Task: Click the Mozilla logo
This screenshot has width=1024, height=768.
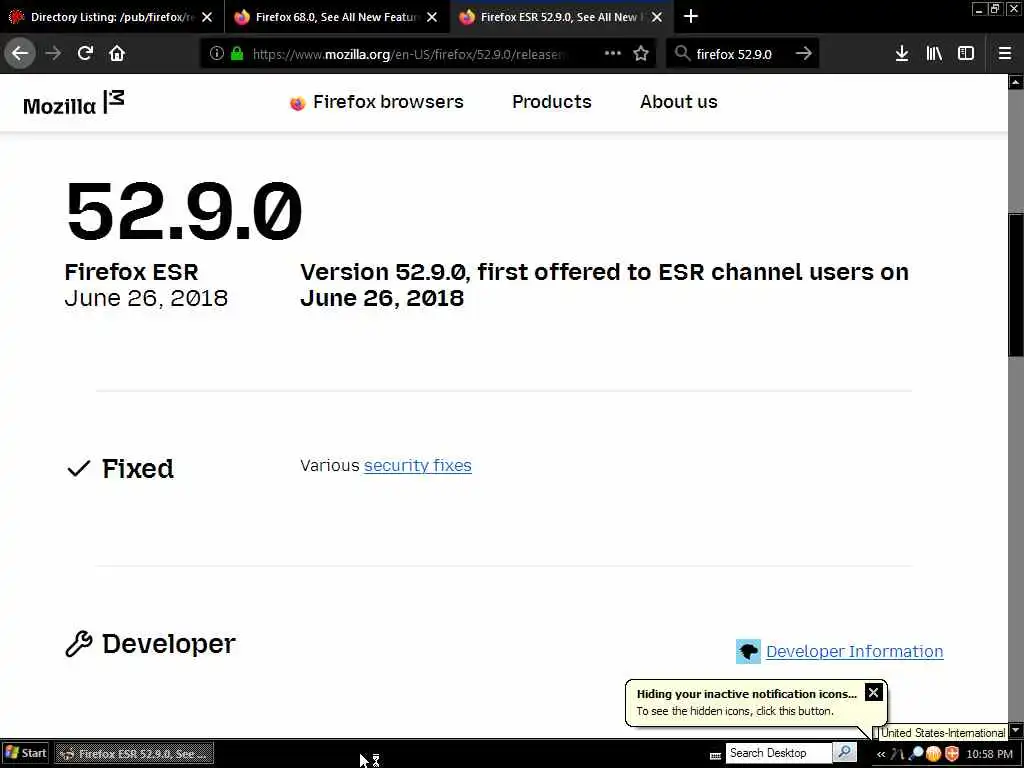Action: pyautogui.click(x=73, y=103)
